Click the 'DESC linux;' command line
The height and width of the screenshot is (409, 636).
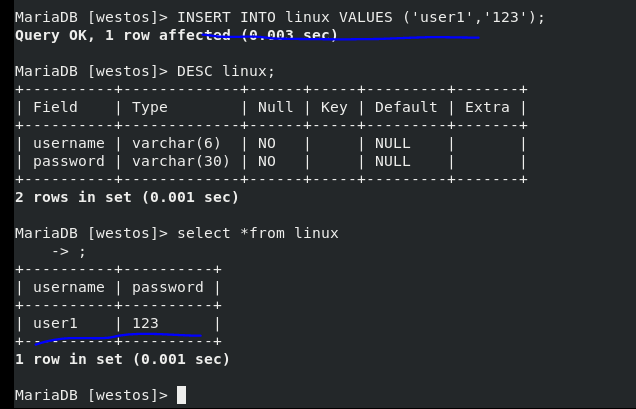[x=145, y=71]
